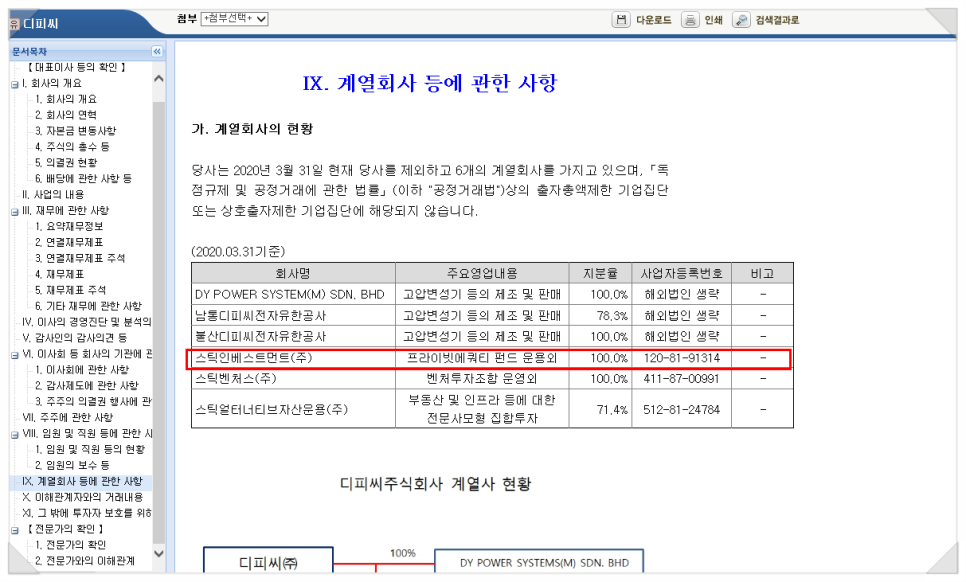
Task: Click the document tree scrollbar down arrow
Action: coord(158,553)
